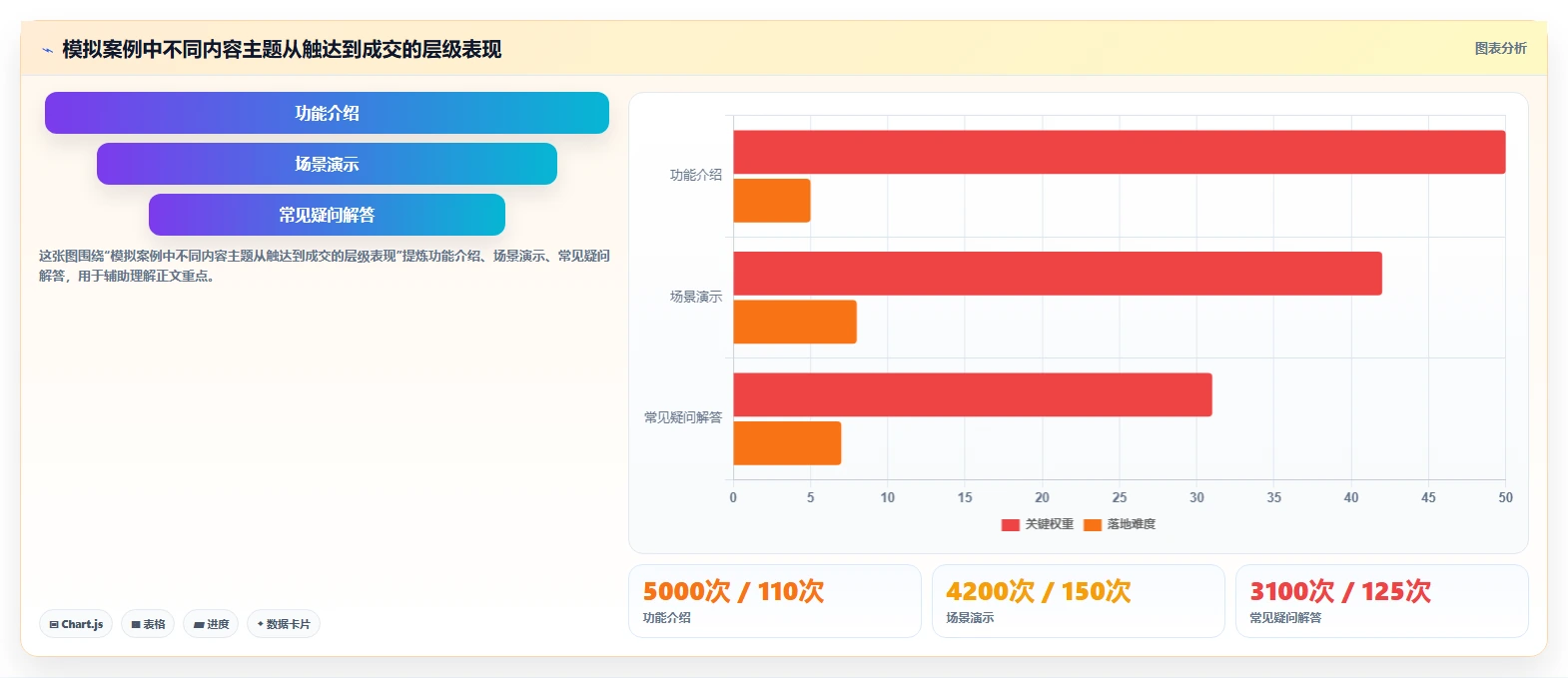
Task: Open the 3100次 / 125次 data card
Action: pyautogui.click(x=1382, y=601)
